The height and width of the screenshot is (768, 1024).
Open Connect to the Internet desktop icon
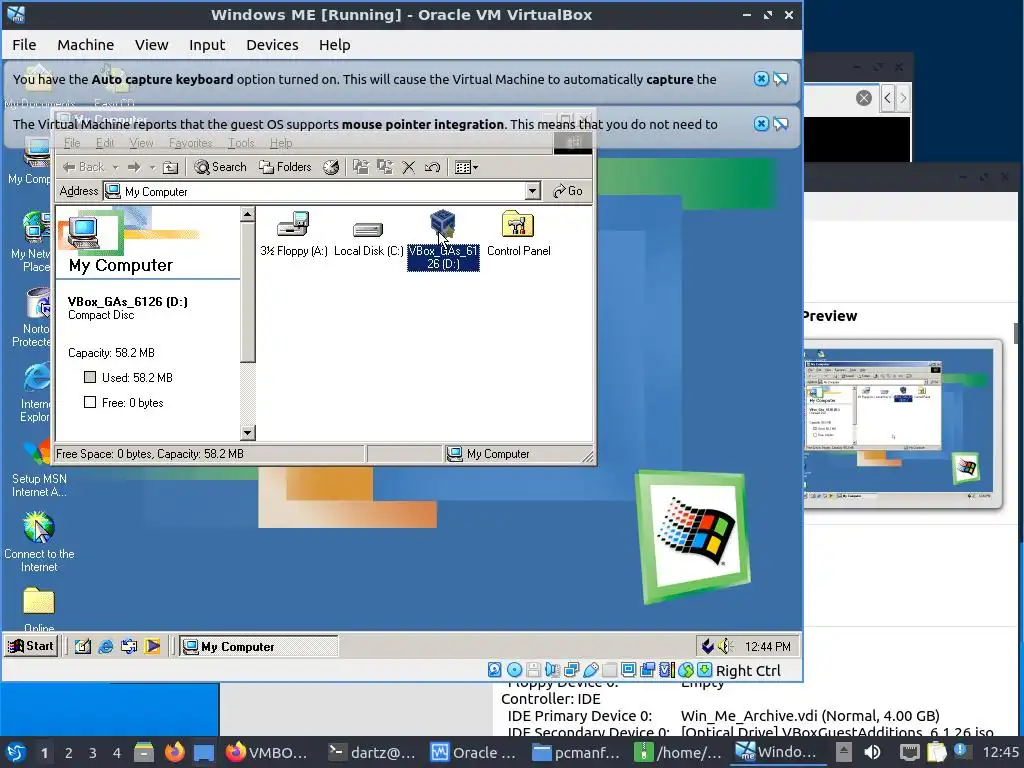[x=39, y=542]
